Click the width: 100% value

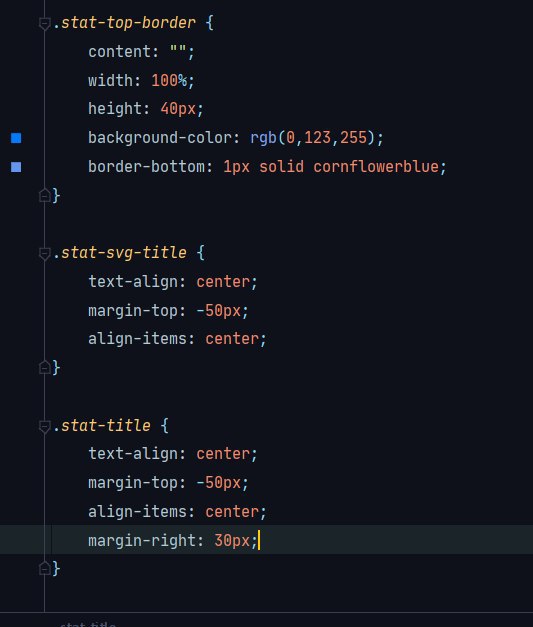click(169, 81)
